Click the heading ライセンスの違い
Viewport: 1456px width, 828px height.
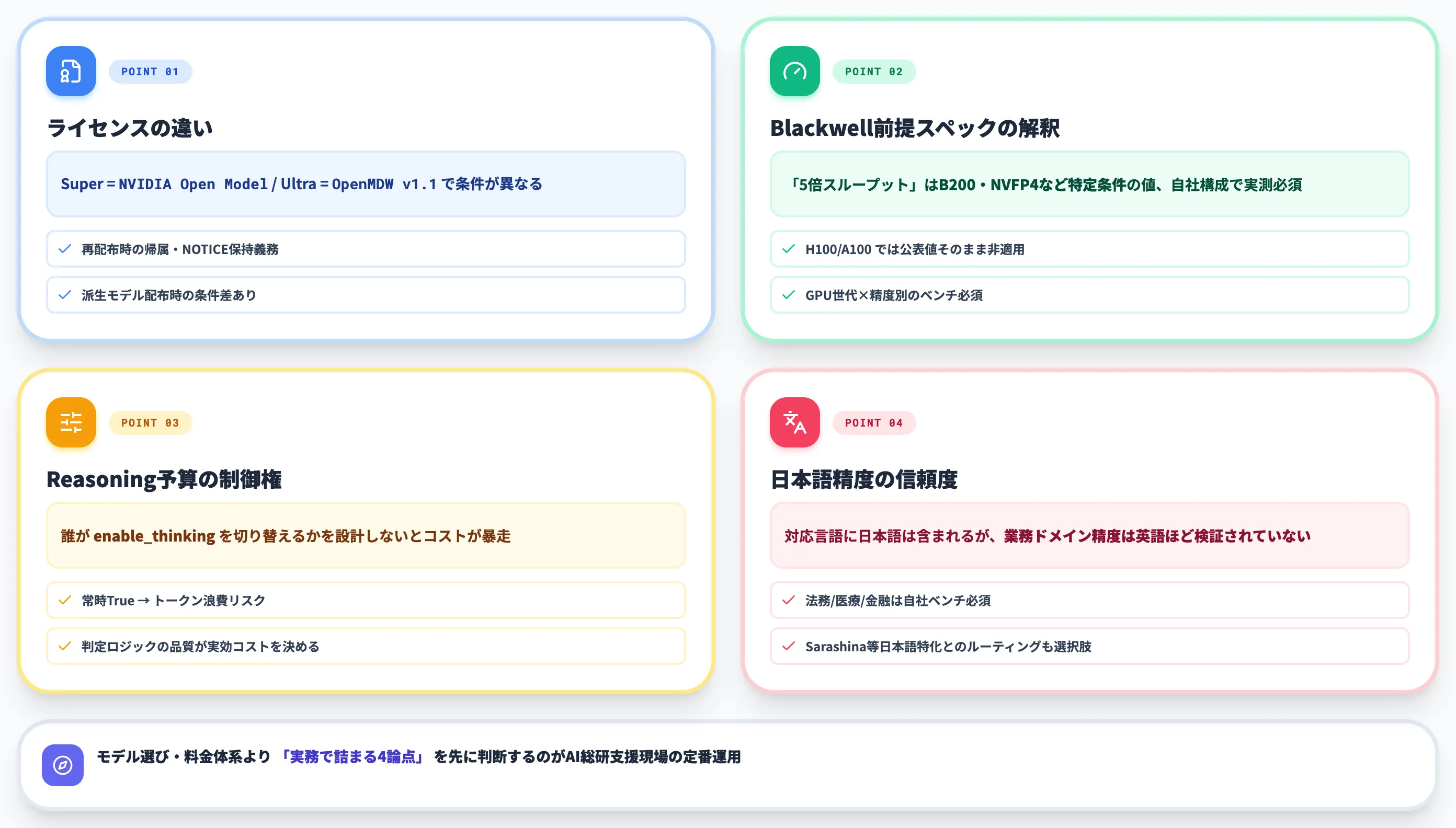[x=130, y=128]
